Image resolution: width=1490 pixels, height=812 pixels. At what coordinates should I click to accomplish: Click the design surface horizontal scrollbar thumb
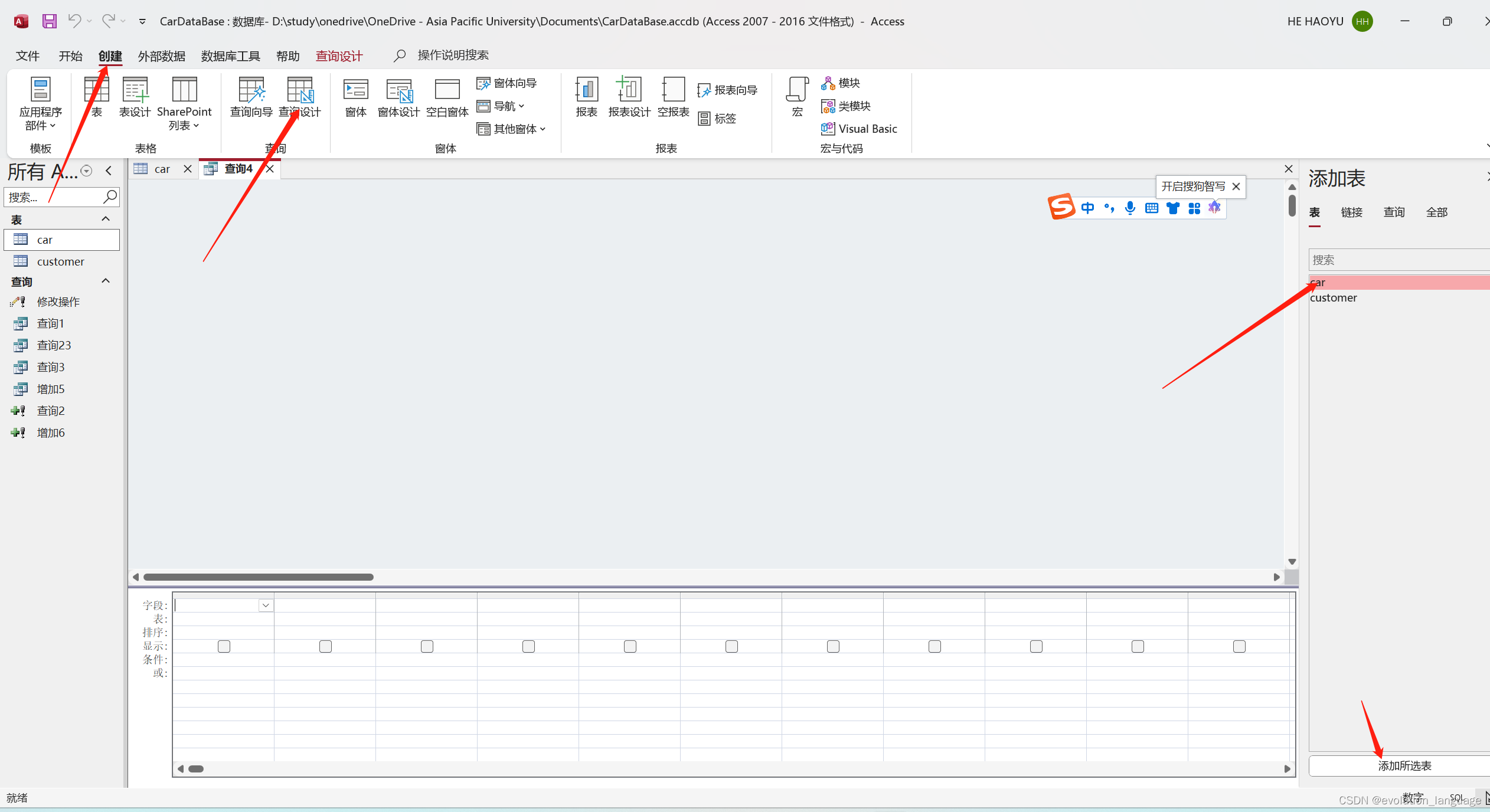click(258, 577)
